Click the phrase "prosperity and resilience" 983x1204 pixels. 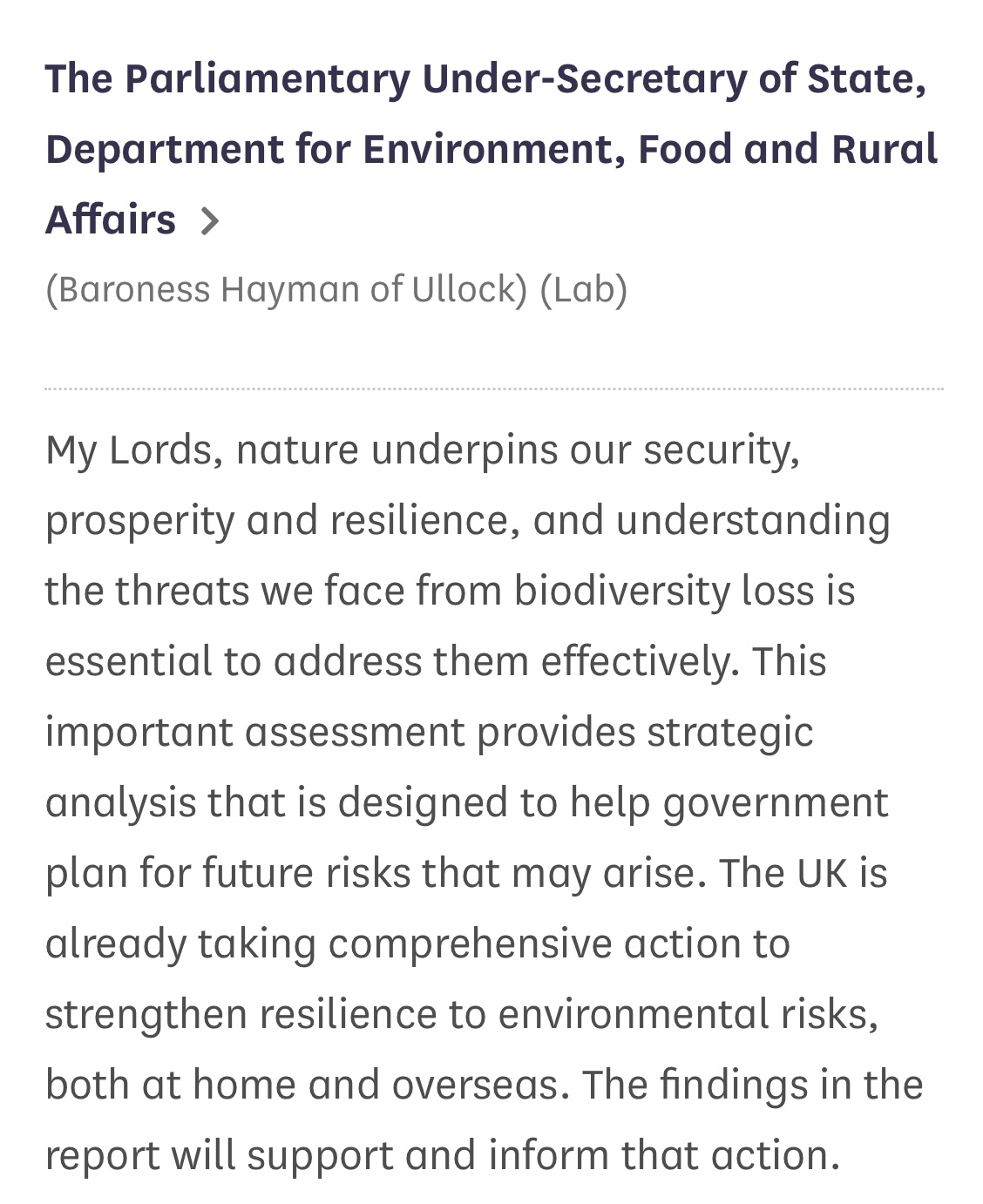(x=276, y=521)
